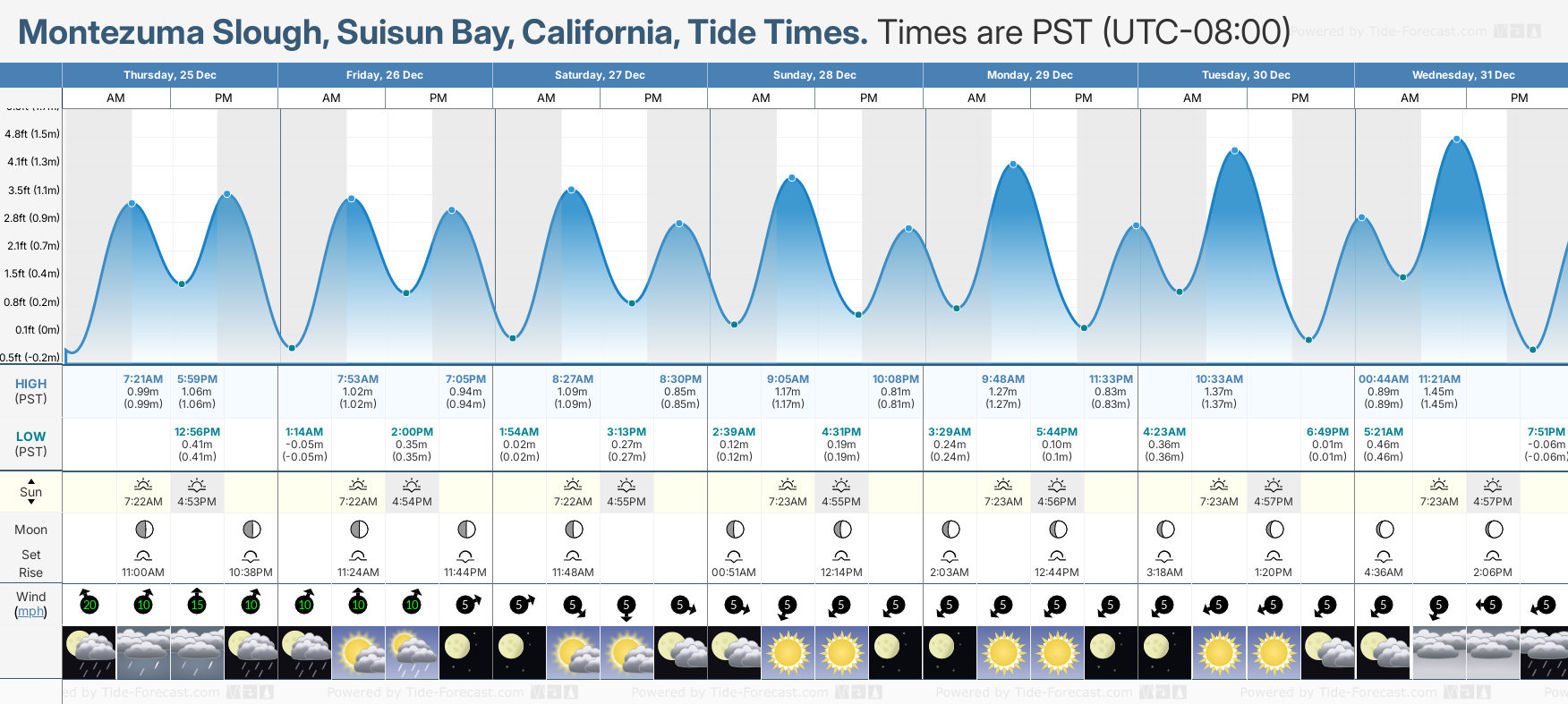The height and width of the screenshot is (704, 1568).
Task: Click Thursday's sunrise icon above 7:22AM
Action: 143,485
